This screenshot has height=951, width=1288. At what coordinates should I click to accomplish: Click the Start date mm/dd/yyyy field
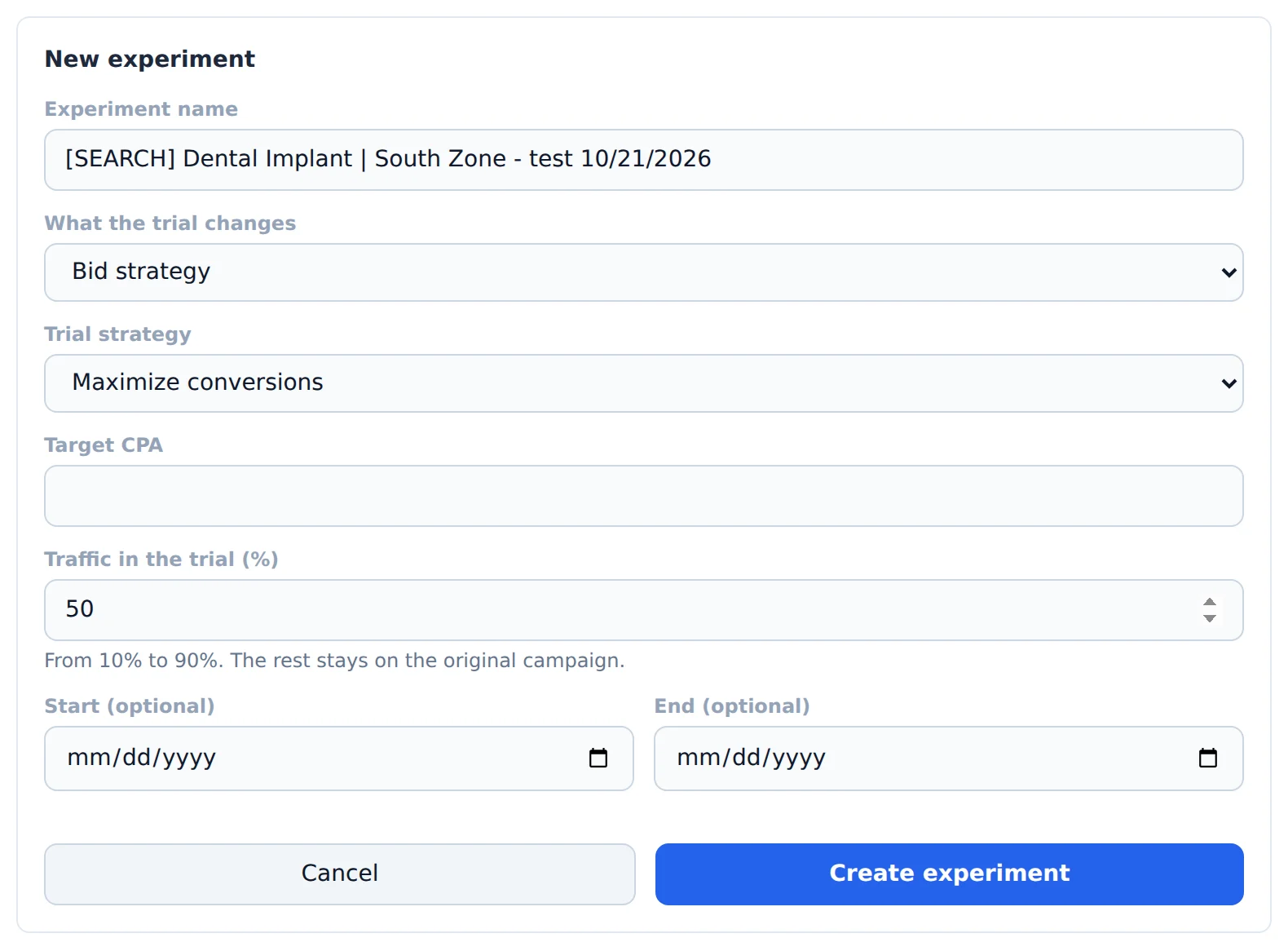[339, 759]
